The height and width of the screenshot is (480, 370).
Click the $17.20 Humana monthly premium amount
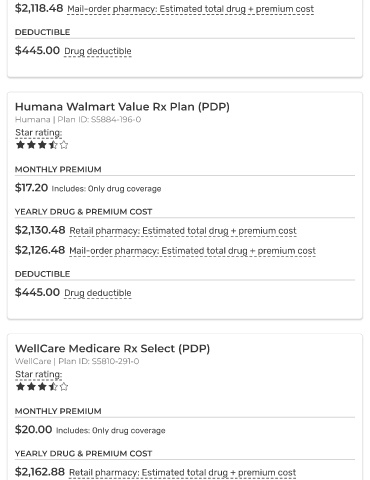click(31, 188)
